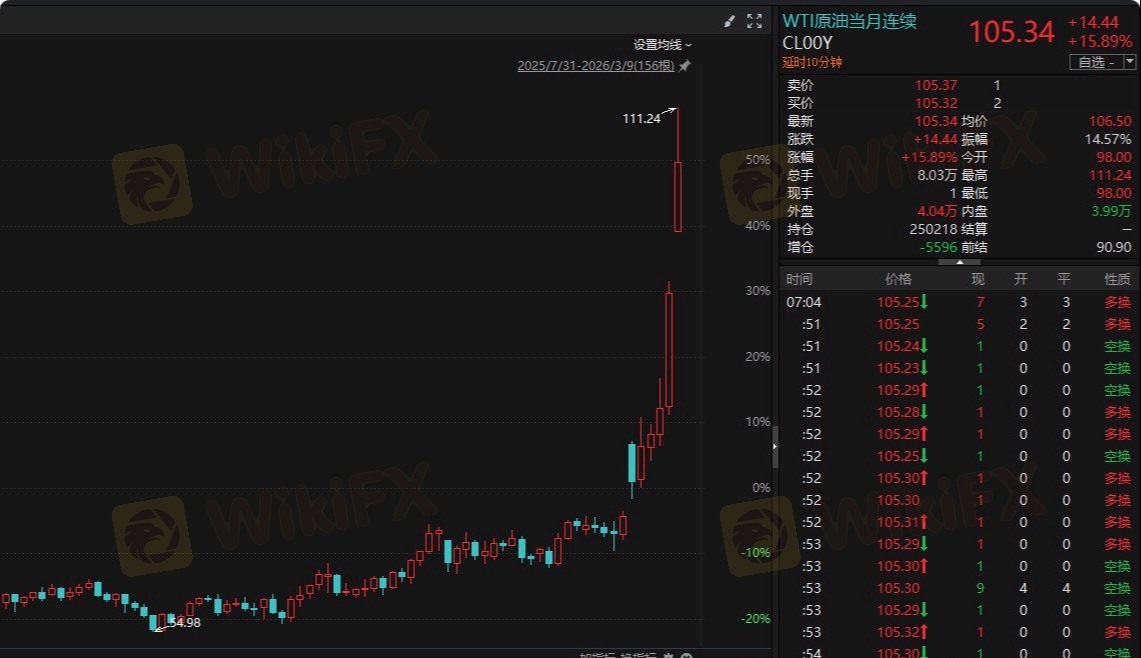Click the 开 column header
Viewport: 1141px width, 658px height.
[1021, 280]
